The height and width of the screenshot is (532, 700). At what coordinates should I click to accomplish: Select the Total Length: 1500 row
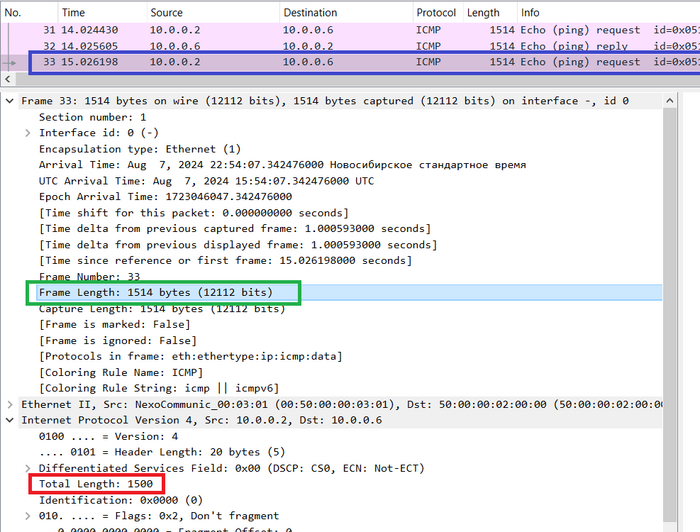click(96, 484)
